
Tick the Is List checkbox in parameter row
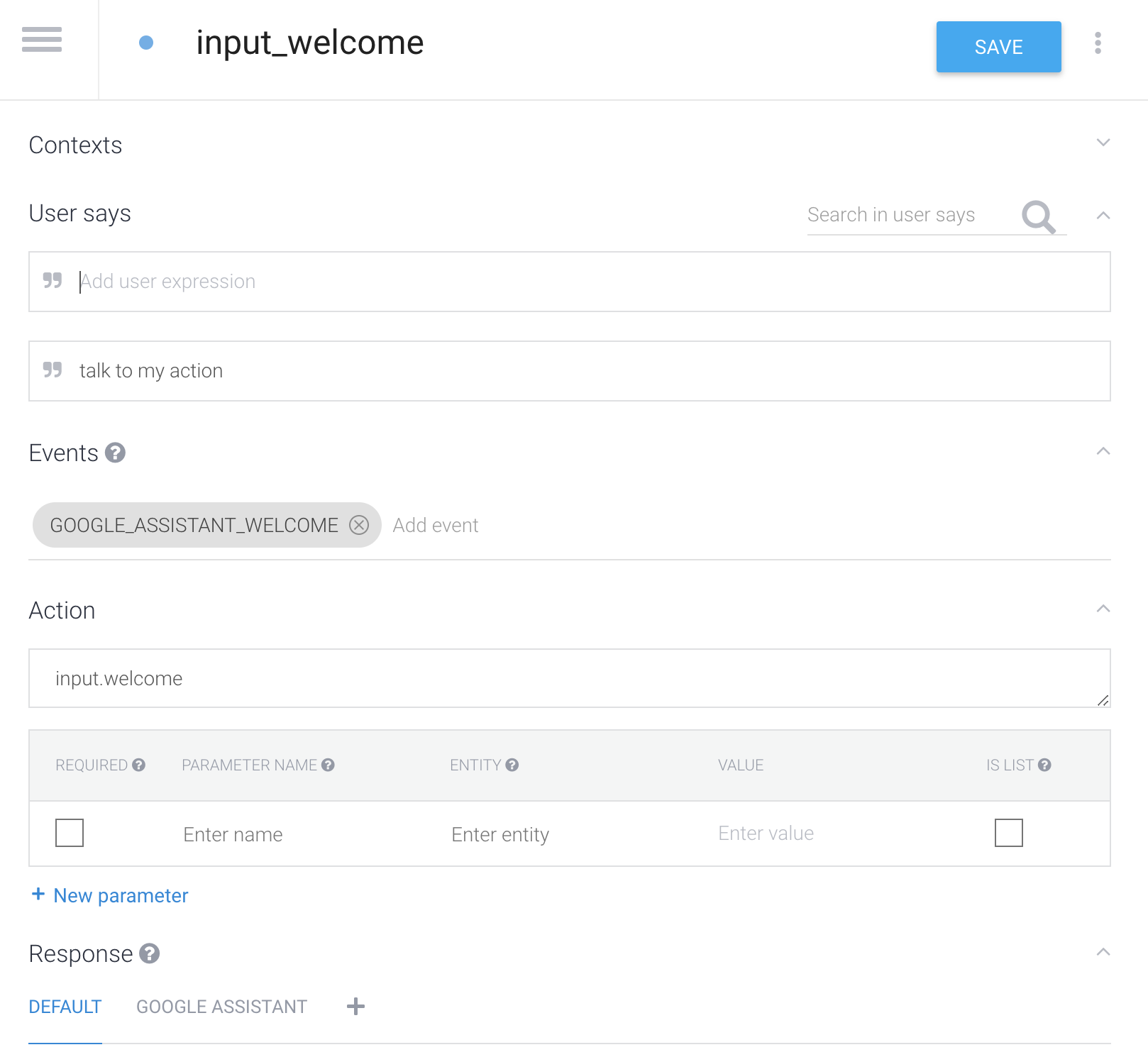coord(1009,833)
